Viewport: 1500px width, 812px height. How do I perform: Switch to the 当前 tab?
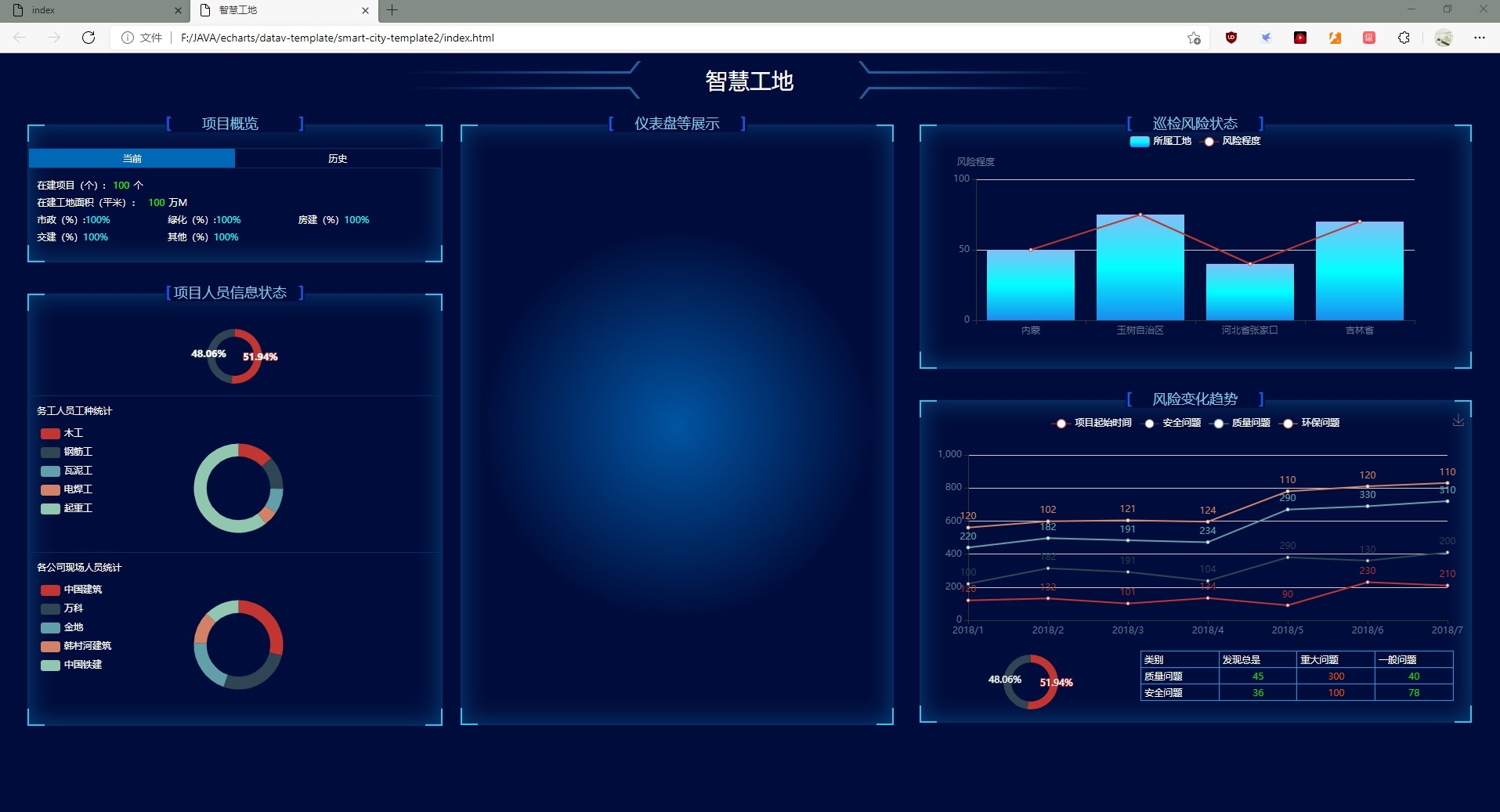132,158
